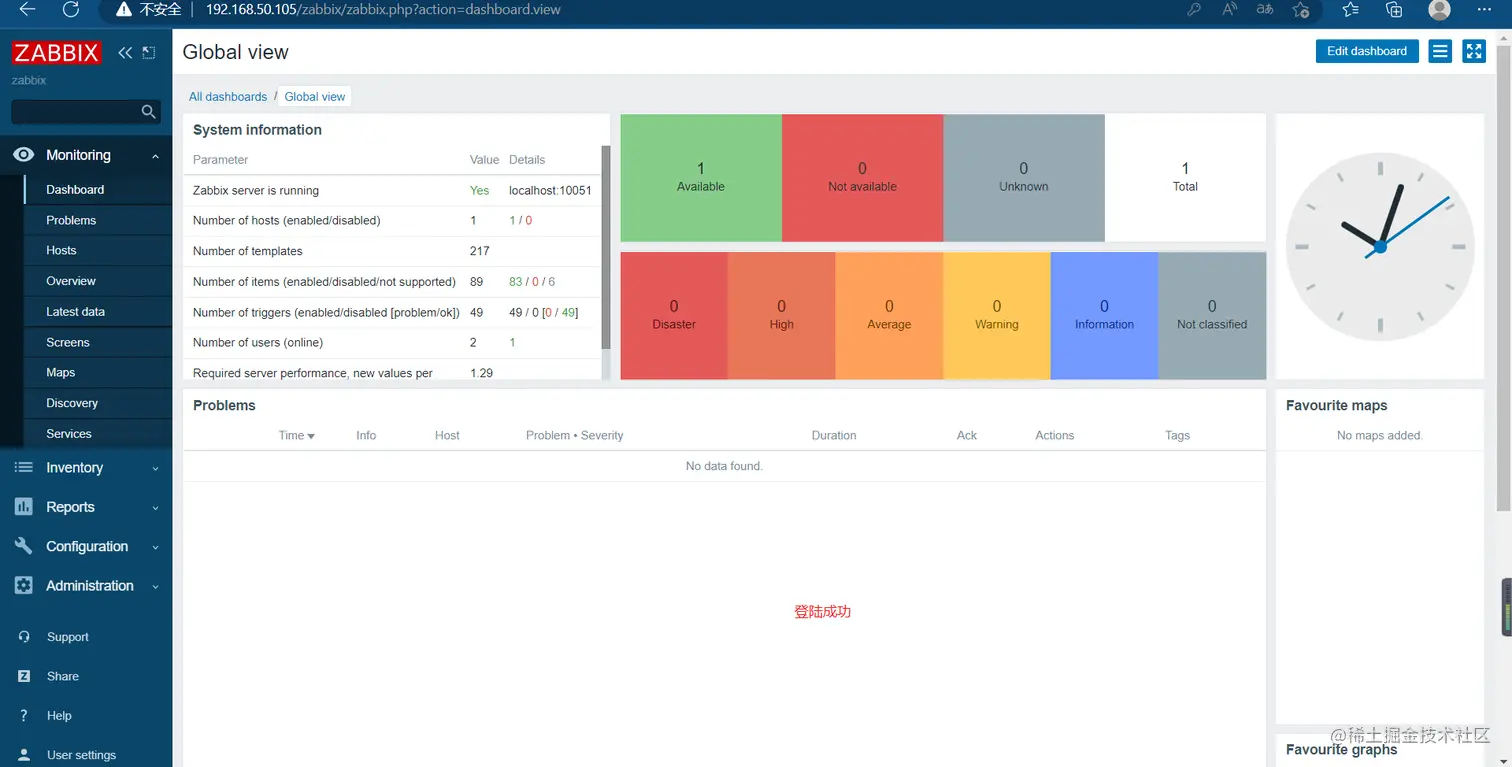Screen dimensions: 1512x767
Task: Click the All dashboards breadcrumb link
Action: (228, 97)
